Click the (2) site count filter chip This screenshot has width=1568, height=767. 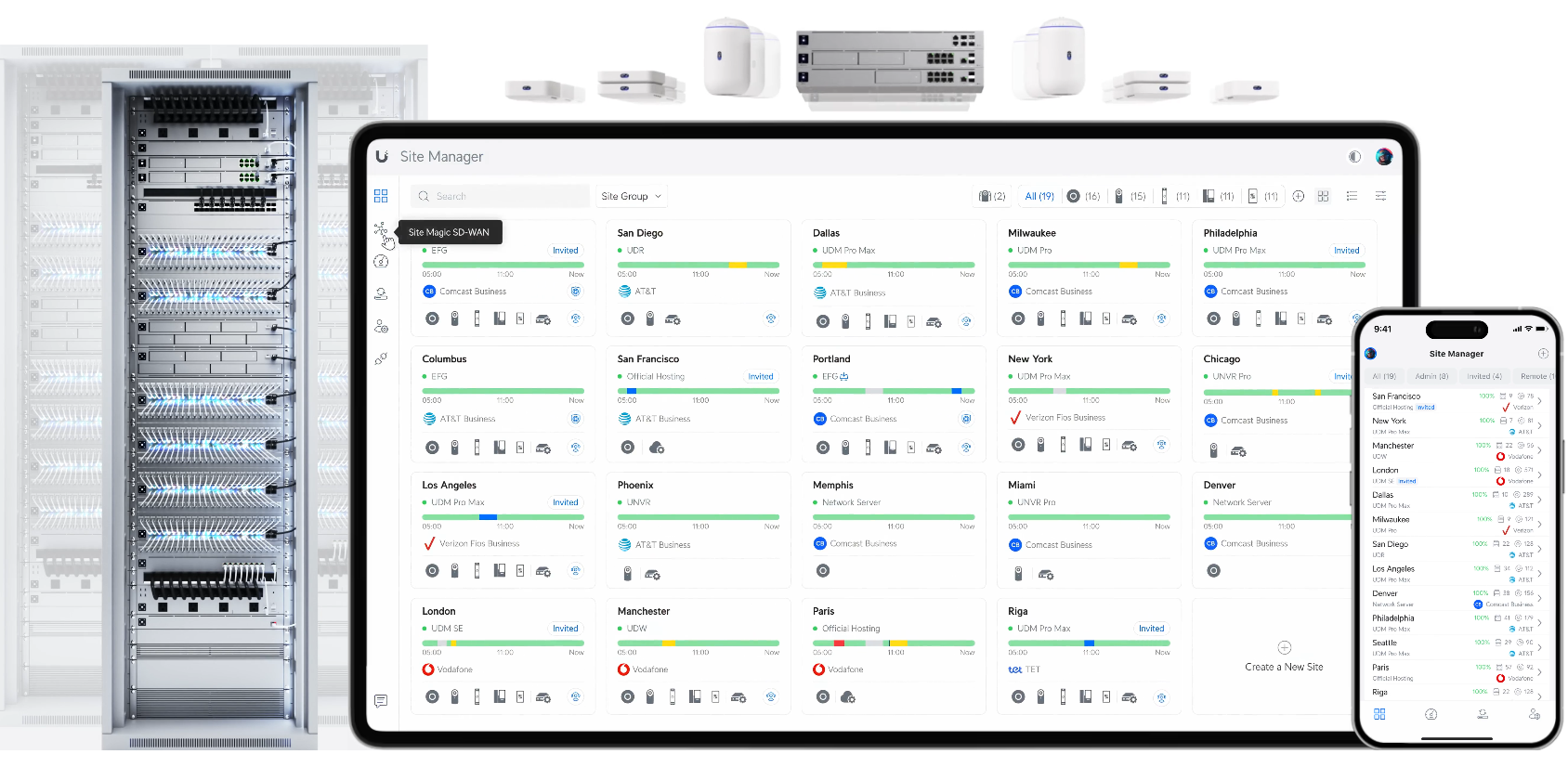point(992,196)
